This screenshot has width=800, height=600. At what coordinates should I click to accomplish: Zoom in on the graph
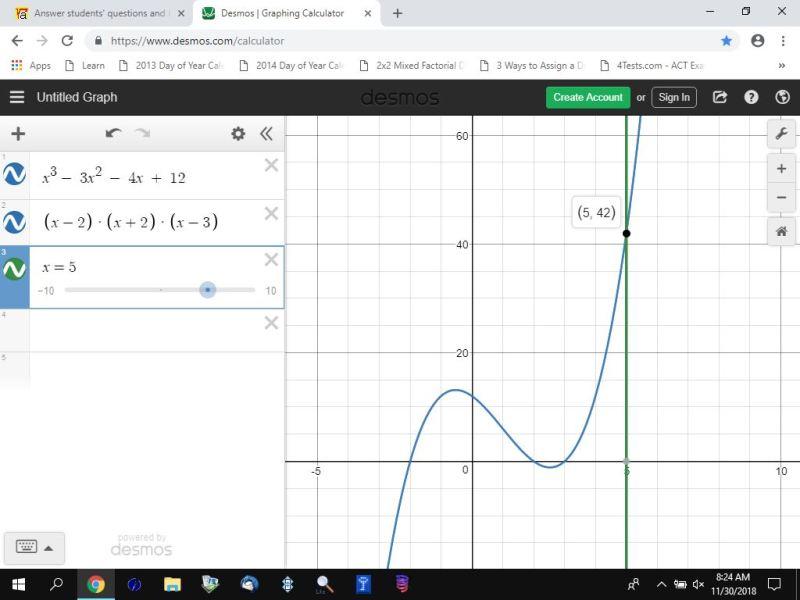[781, 169]
